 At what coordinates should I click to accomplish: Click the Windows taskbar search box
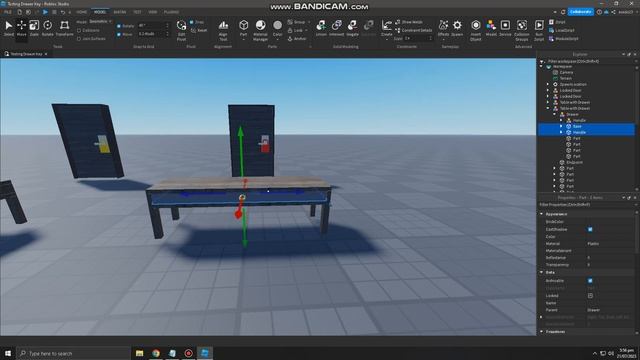(x=73, y=353)
